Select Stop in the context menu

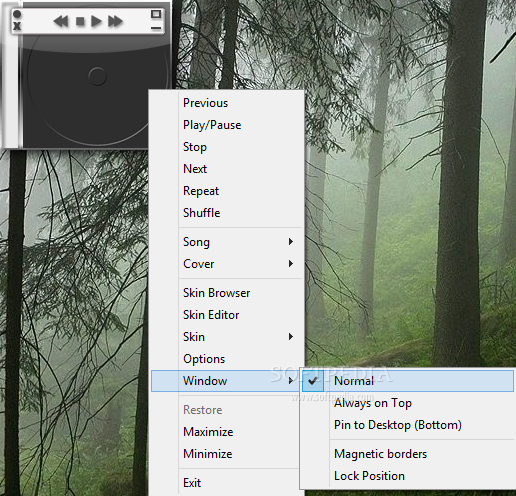[x=227, y=147]
